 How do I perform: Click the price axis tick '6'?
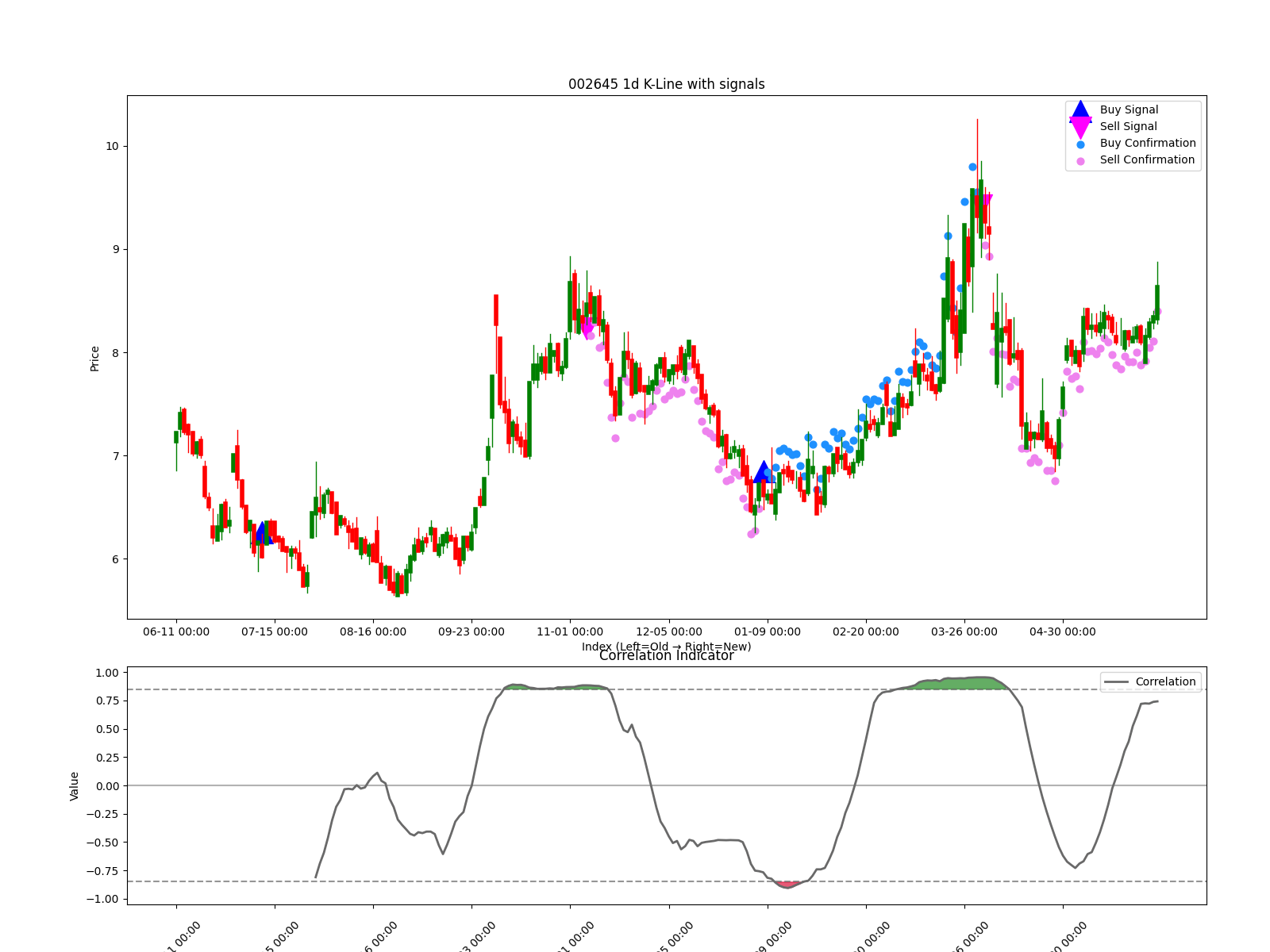(x=115, y=559)
